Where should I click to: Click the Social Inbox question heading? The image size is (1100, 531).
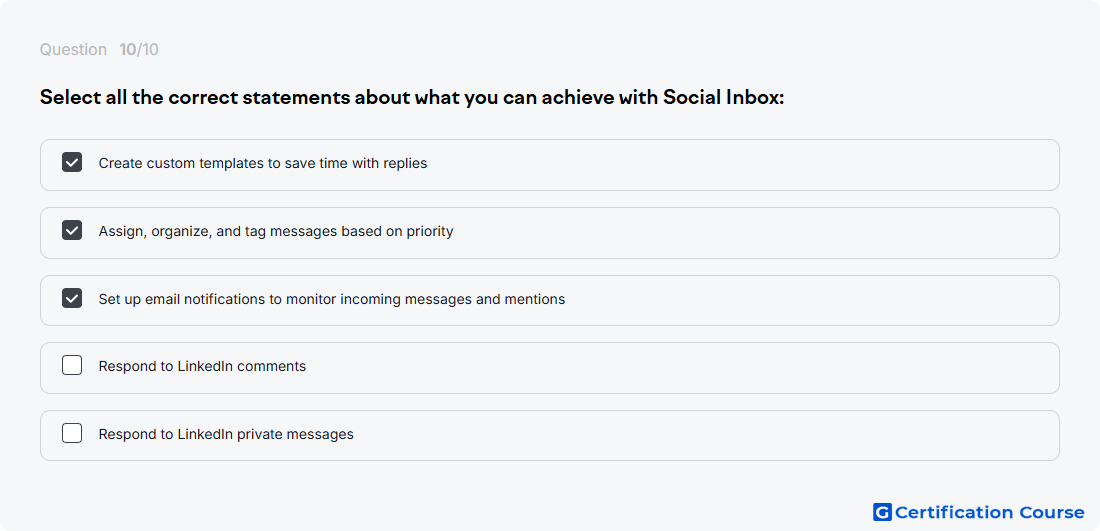click(x=411, y=98)
